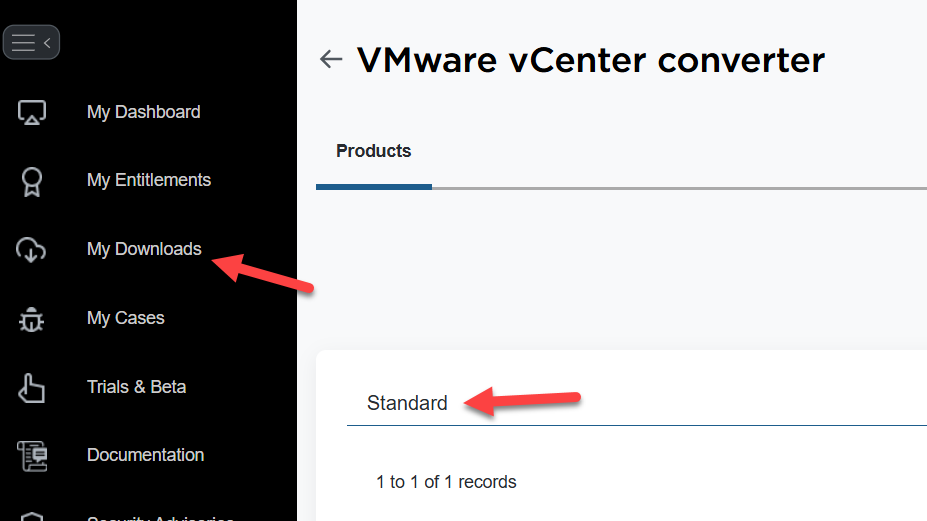Open My Dashboard from the sidebar
Viewport: 927px width, 521px height.
point(143,112)
